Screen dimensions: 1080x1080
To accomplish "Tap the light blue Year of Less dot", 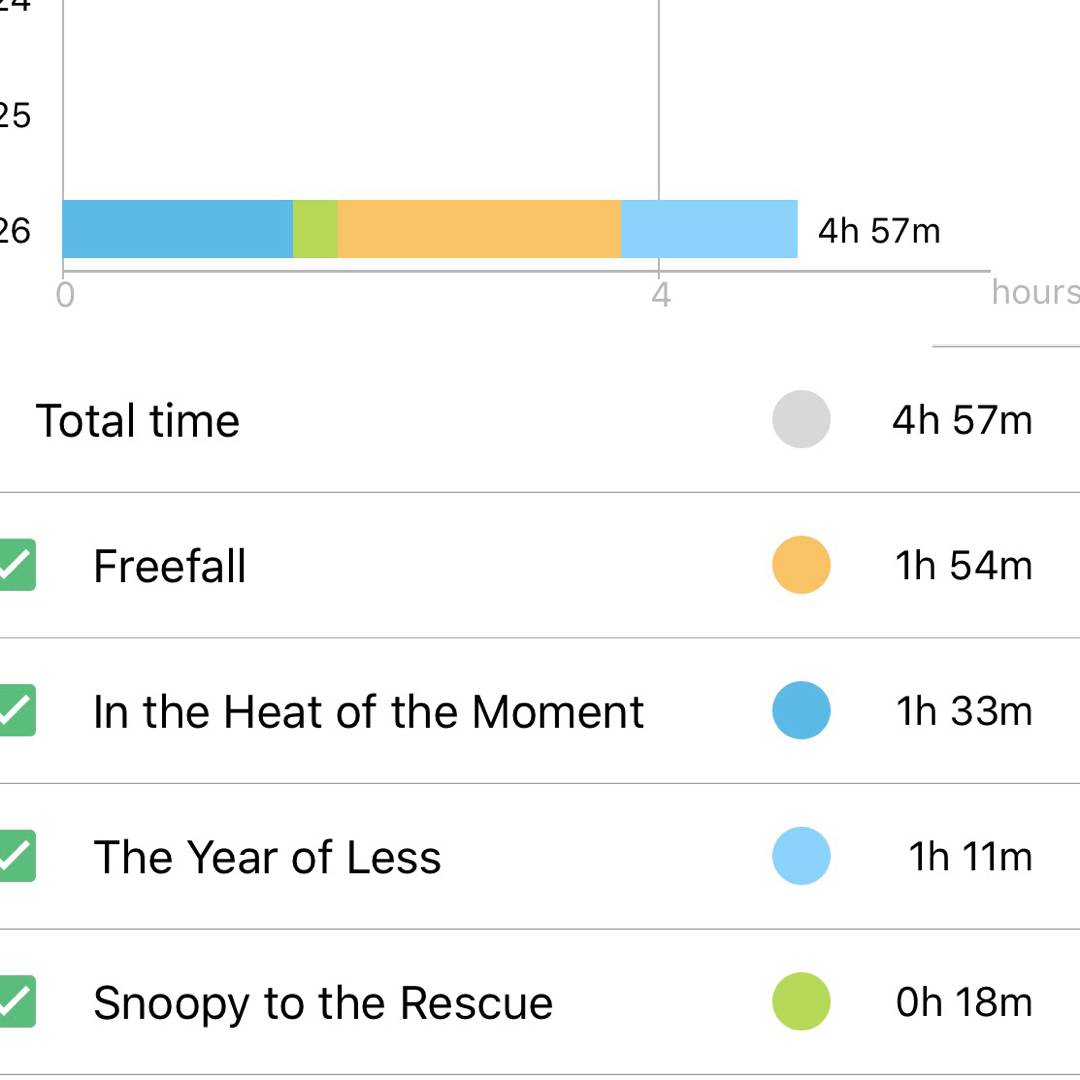I will 801,856.
